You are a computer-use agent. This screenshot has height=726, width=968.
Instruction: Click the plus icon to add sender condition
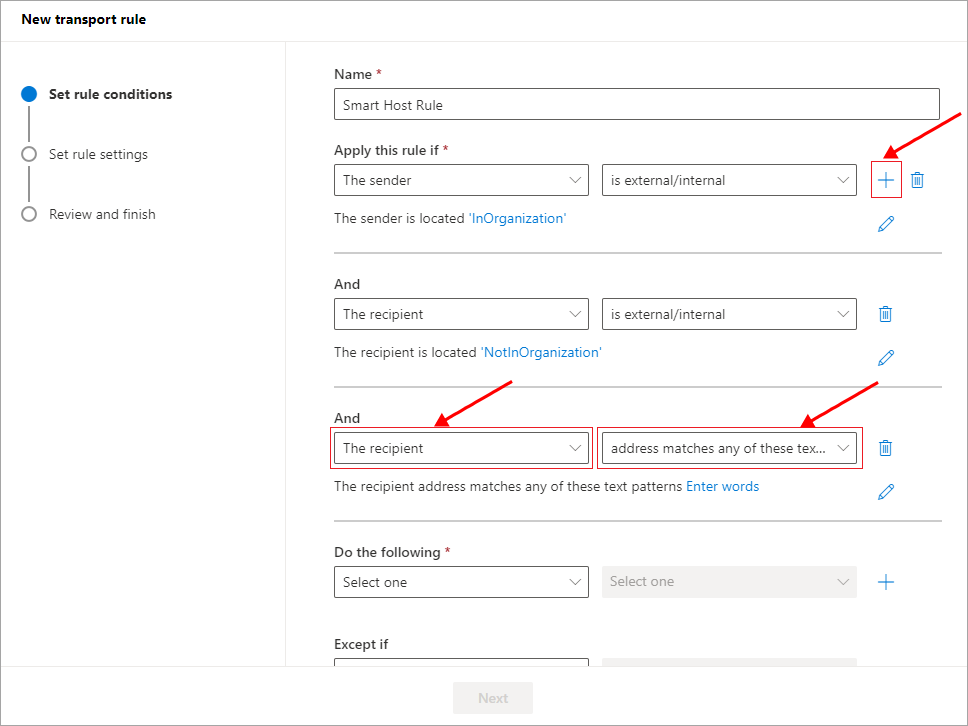[885, 180]
